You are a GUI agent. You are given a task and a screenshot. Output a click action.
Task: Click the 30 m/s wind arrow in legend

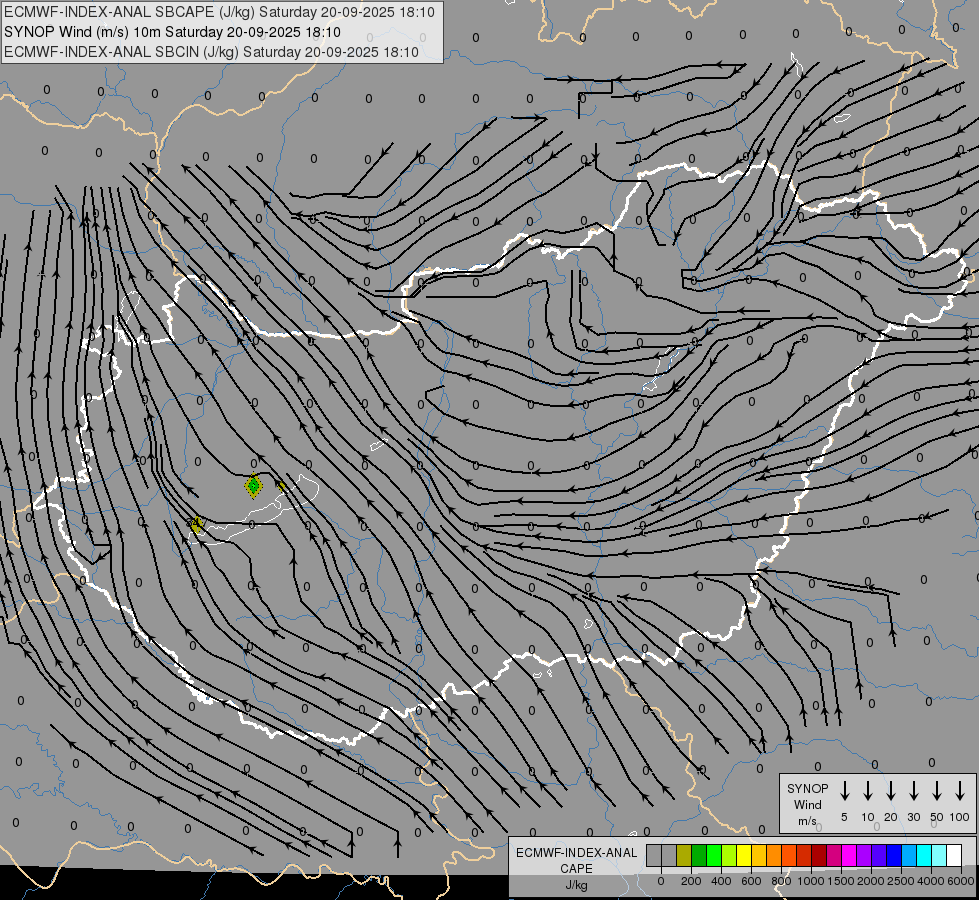[913, 790]
